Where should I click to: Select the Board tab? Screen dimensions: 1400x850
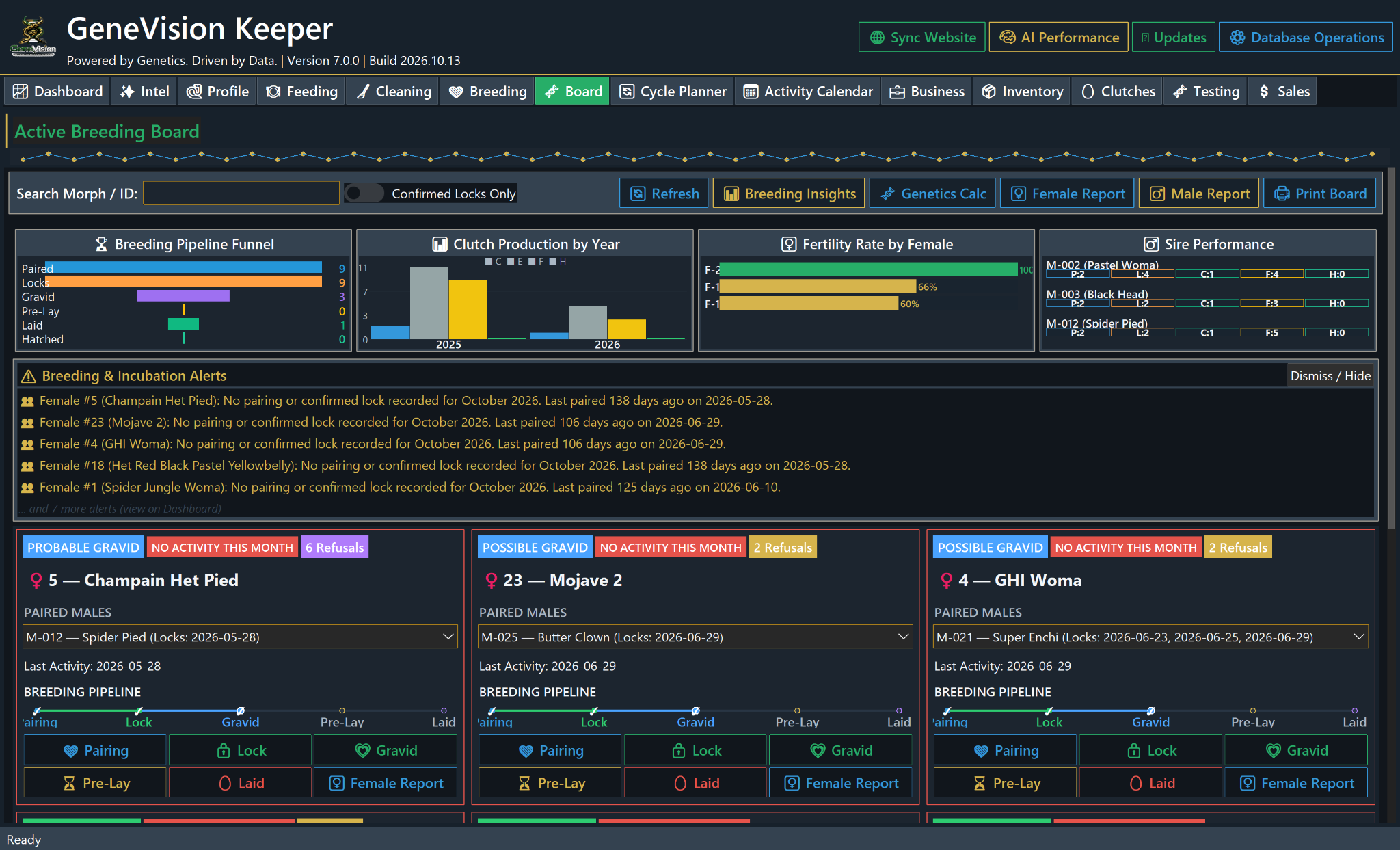tap(572, 92)
